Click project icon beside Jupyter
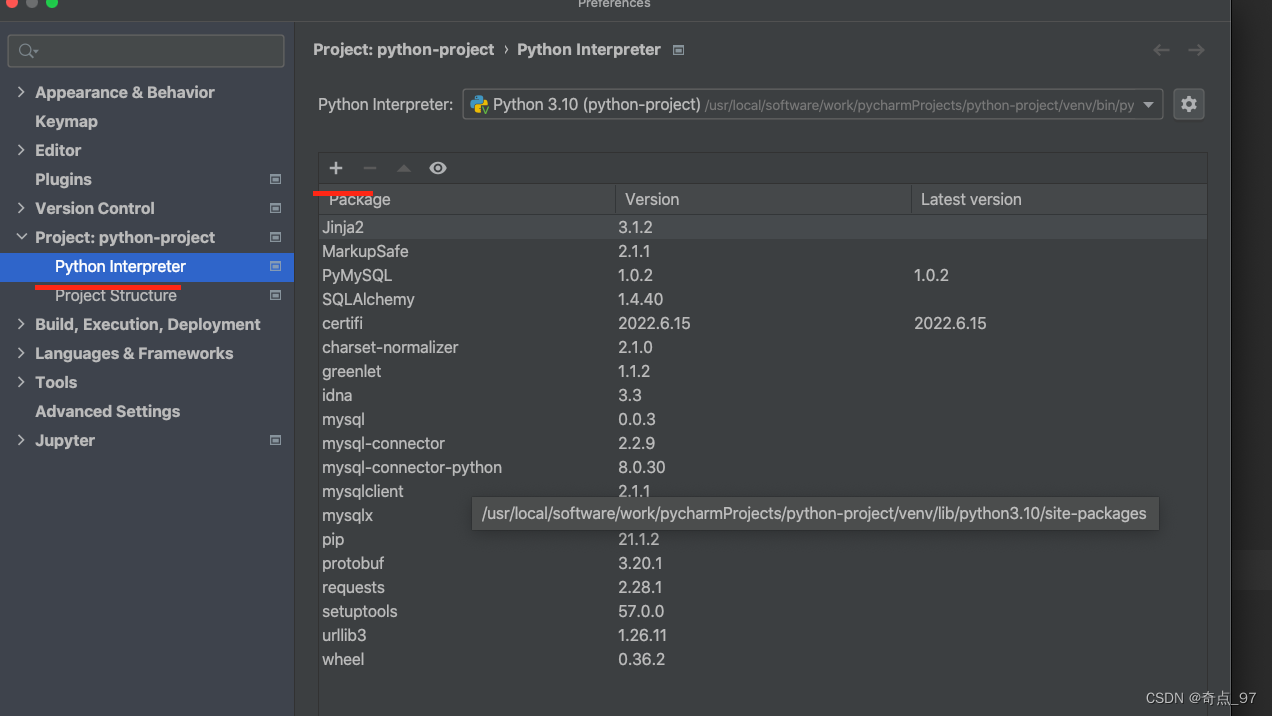1272x716 pixels. pyautogui.click(x=276, y=440)
